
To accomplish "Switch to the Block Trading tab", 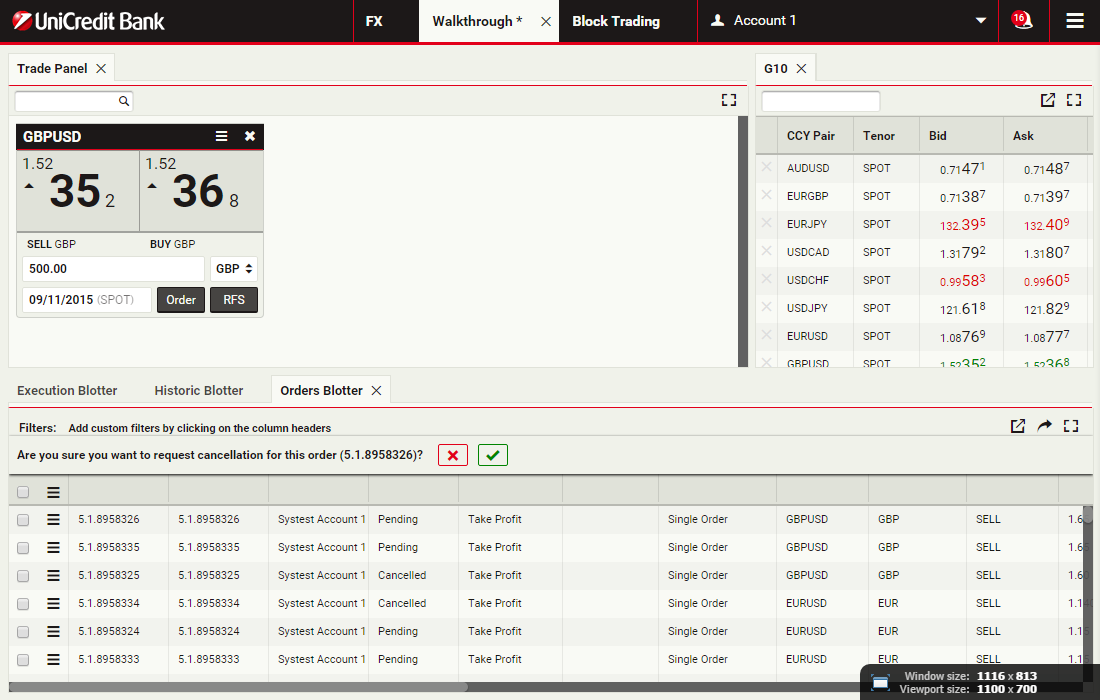I will (x=616, y=21).
